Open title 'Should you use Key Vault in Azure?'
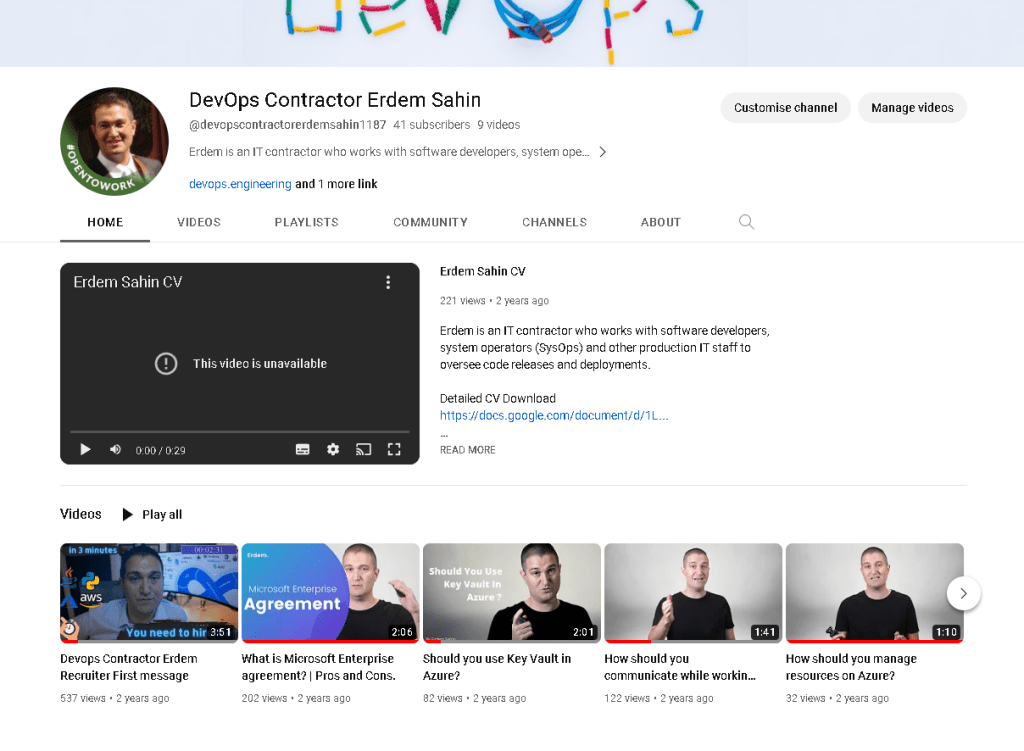Screen dimensions: 1024x751 497,667
